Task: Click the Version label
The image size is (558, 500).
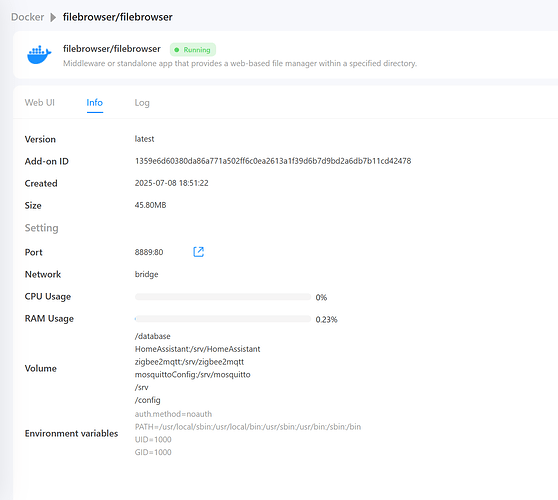Action: tap(40, 139)
